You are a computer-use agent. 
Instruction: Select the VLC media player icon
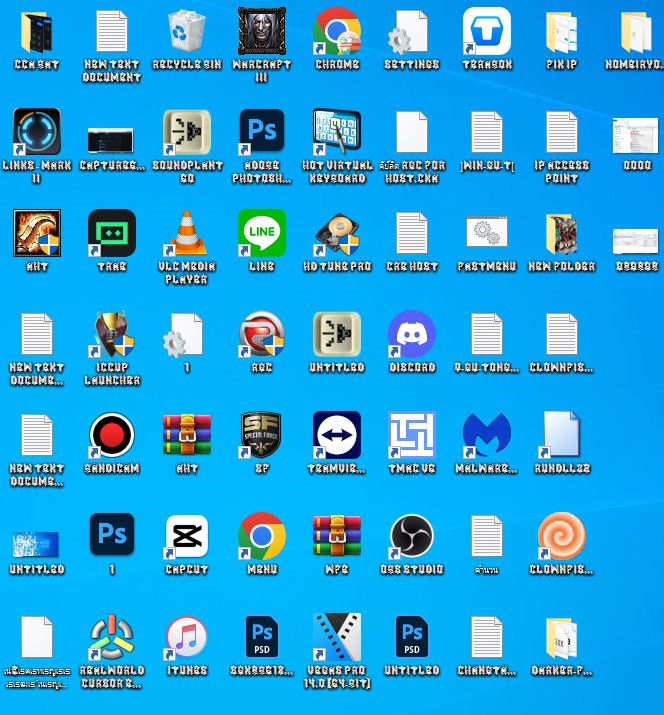pos(187,234)
